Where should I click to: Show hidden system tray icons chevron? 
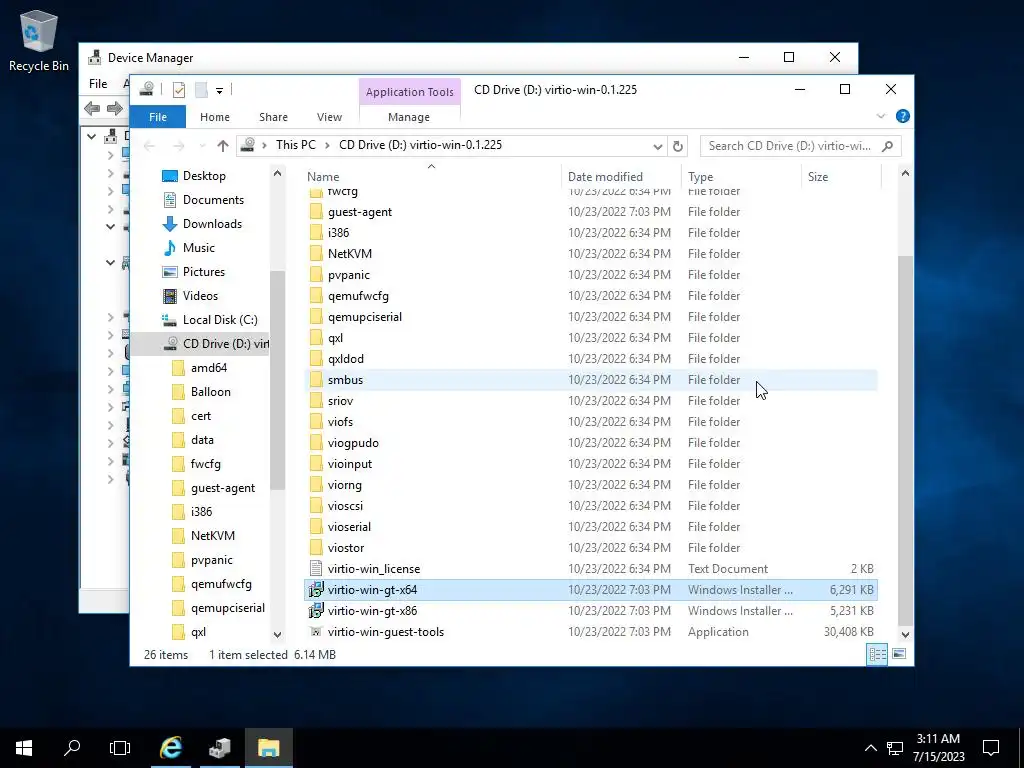871,748
